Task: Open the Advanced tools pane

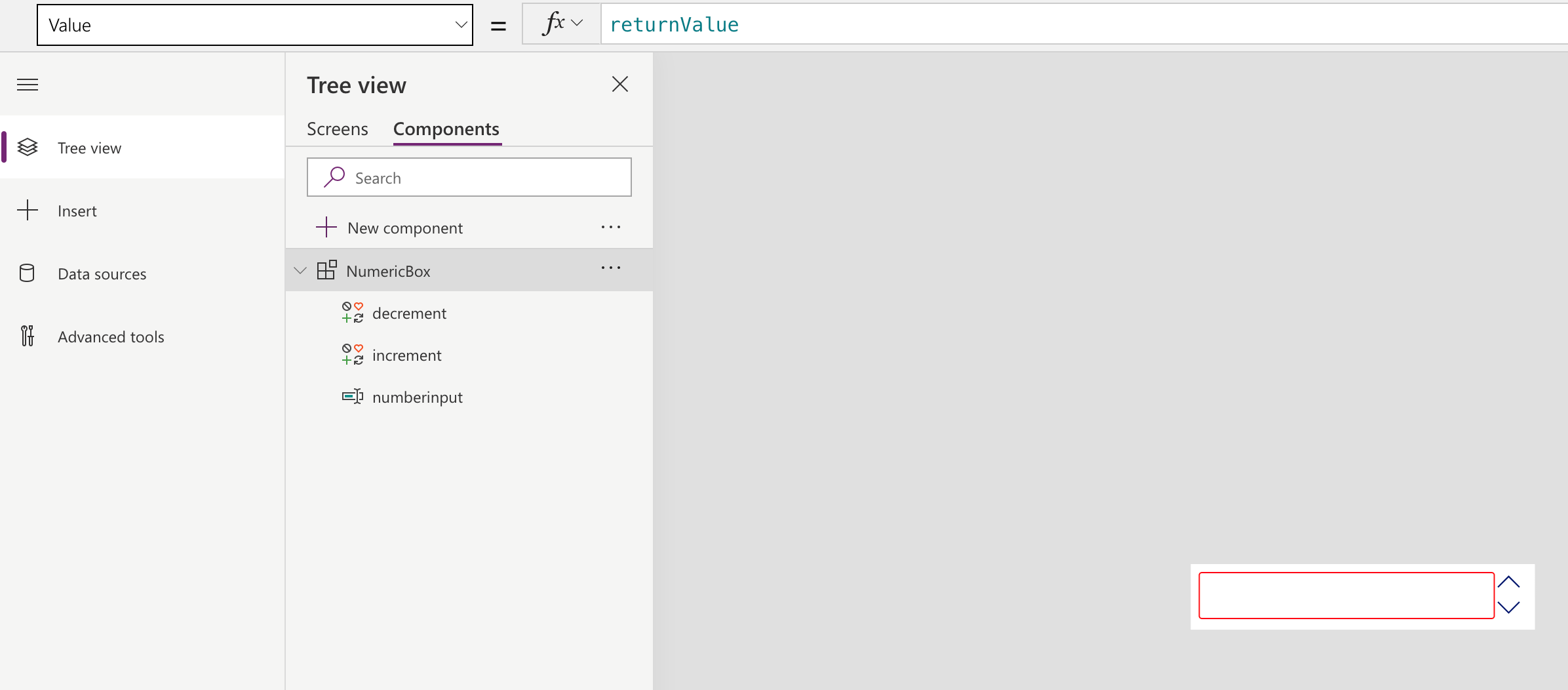Action: (142, 336)
